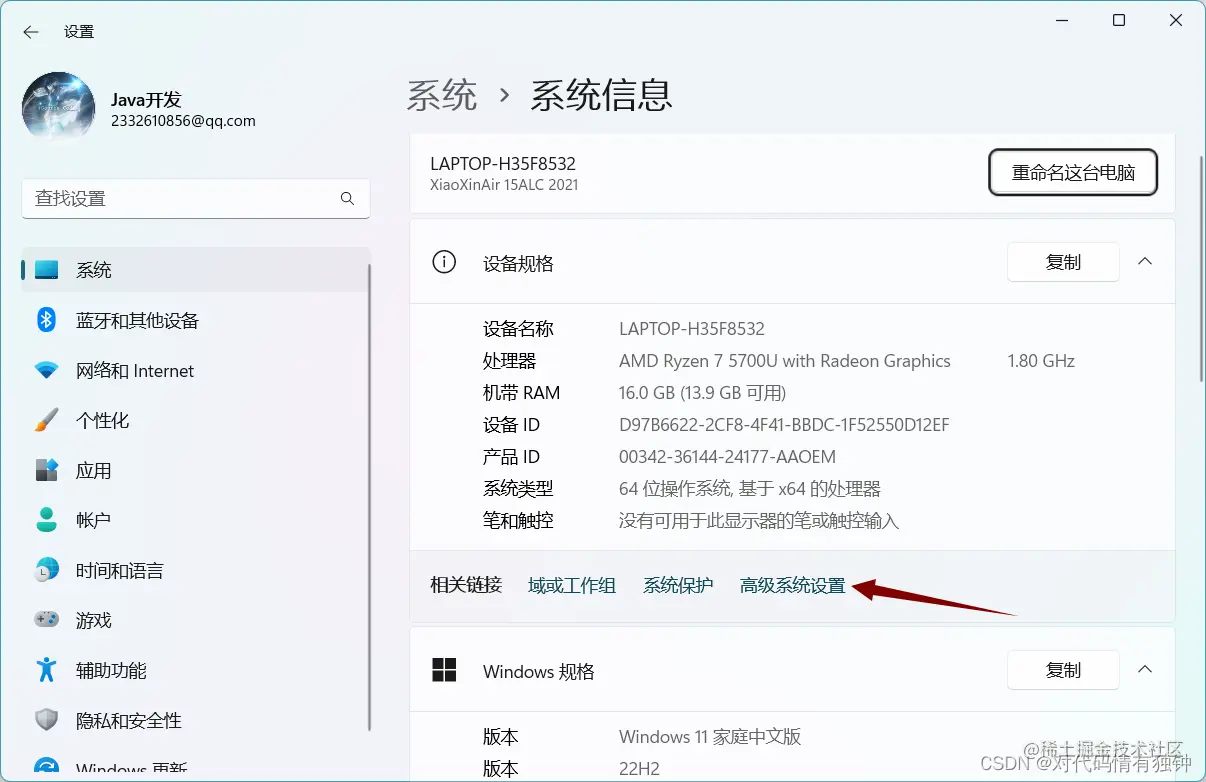
Task: Click the Bluetooth icon in sidebar
Action: click(46, 320)
